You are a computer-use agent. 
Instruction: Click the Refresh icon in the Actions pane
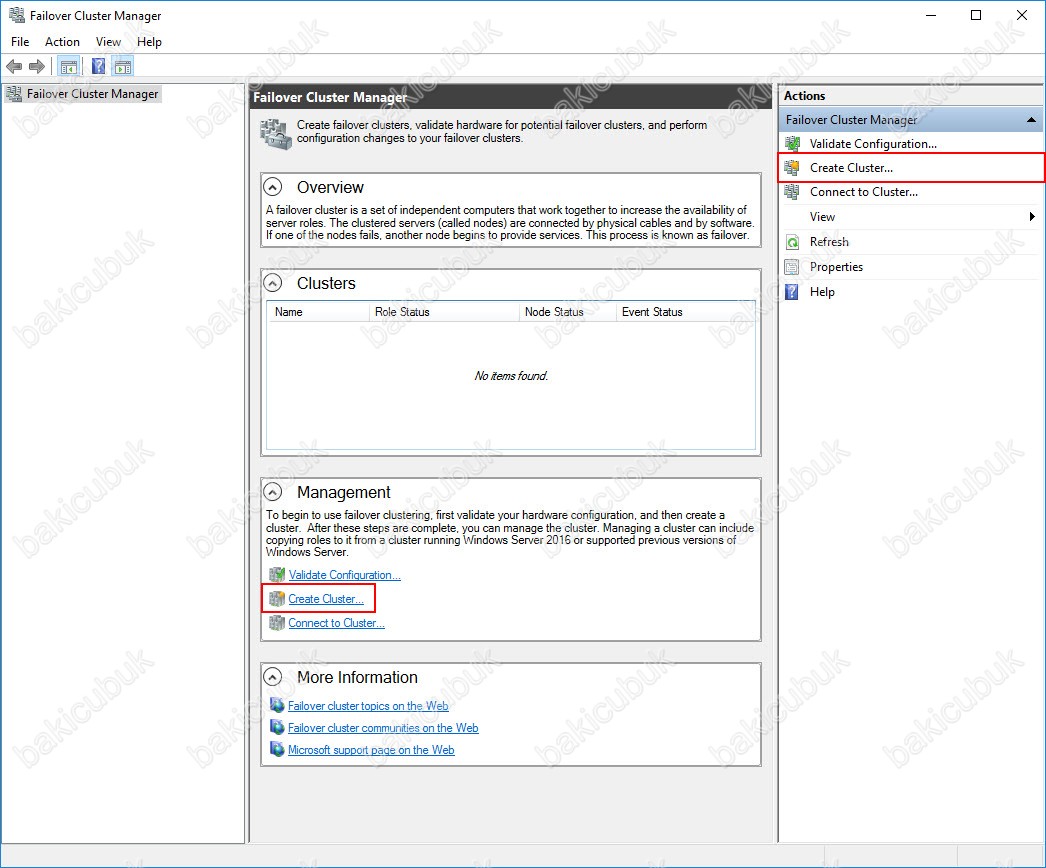click(x=793, y=242)
